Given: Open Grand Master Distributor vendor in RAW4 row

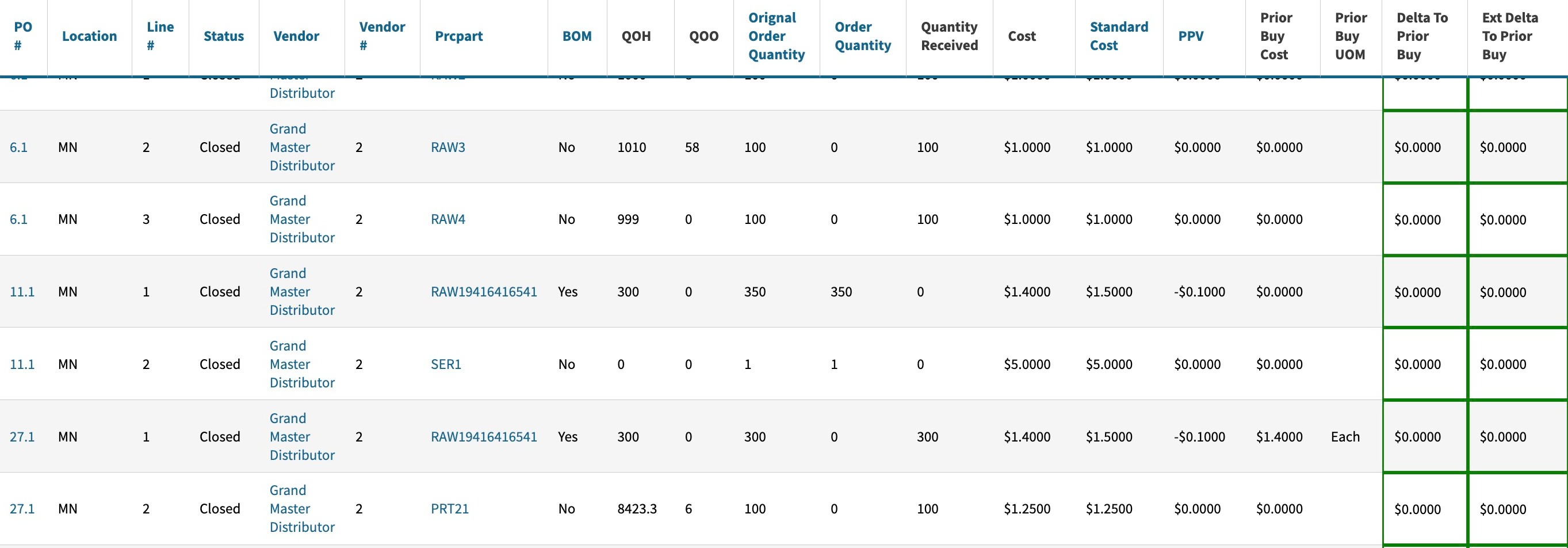Looking at the screenshot, I should (x=301, y=219).
